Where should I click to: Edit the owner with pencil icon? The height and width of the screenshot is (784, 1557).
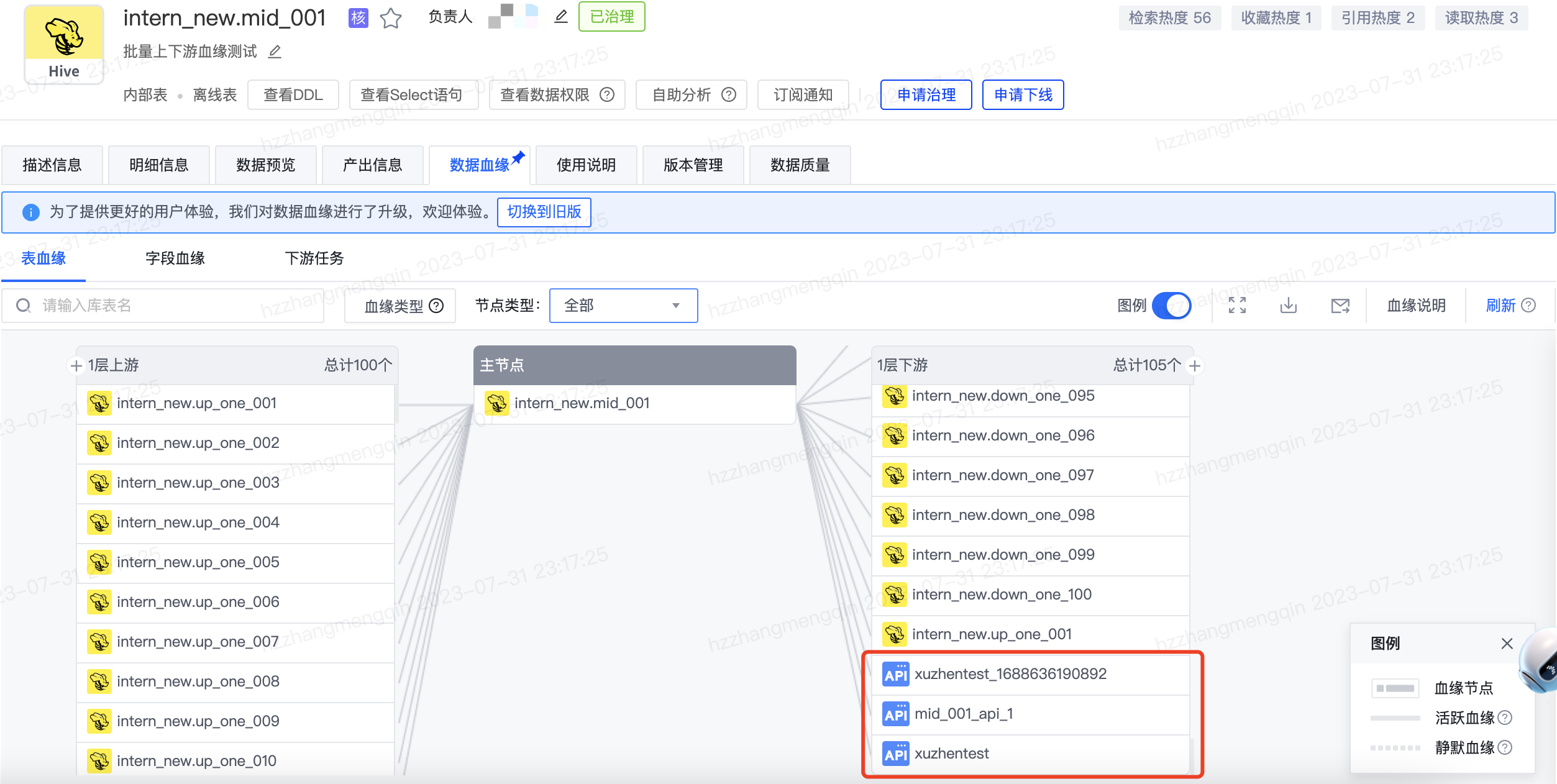coord(561,17)
